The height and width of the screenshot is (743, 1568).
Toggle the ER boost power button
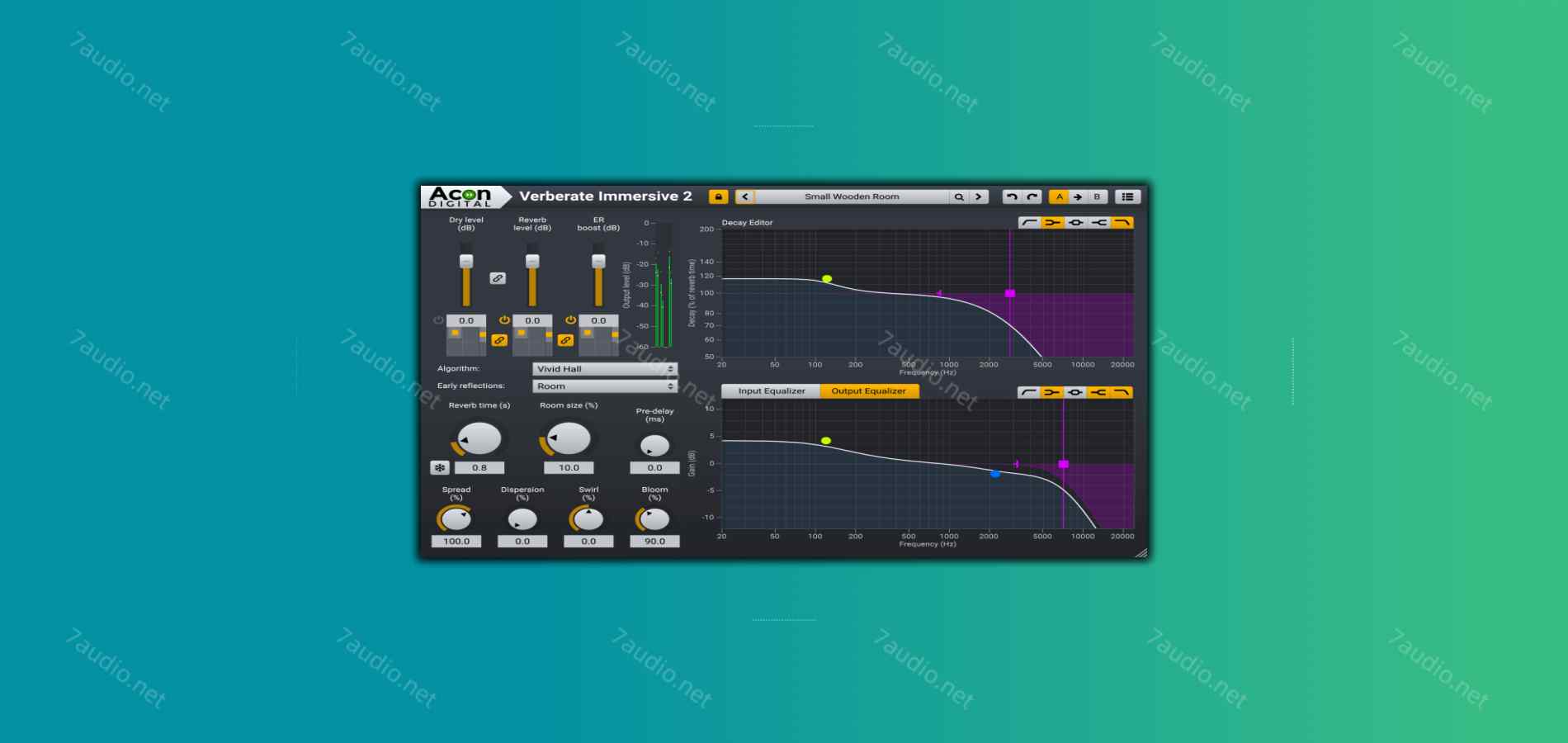570,320
